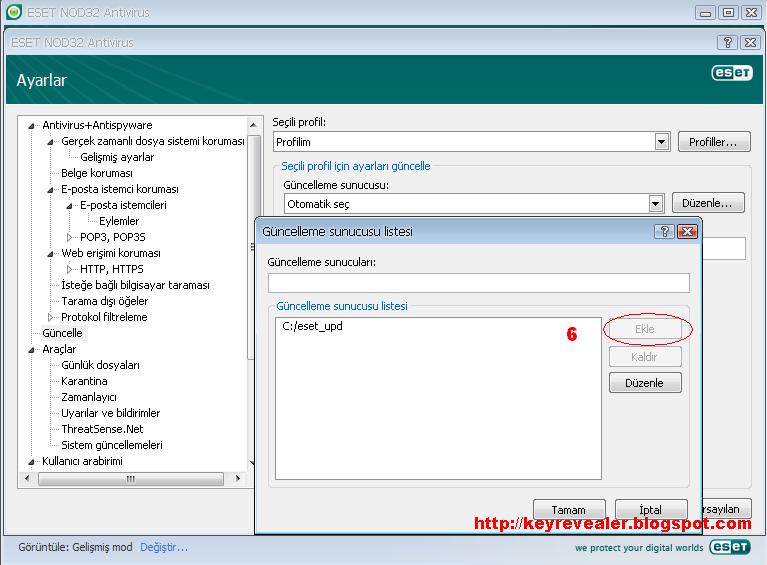Click the ESET logo in the Ayarlar header
This screenshot has width=767, height=565.
732,73
